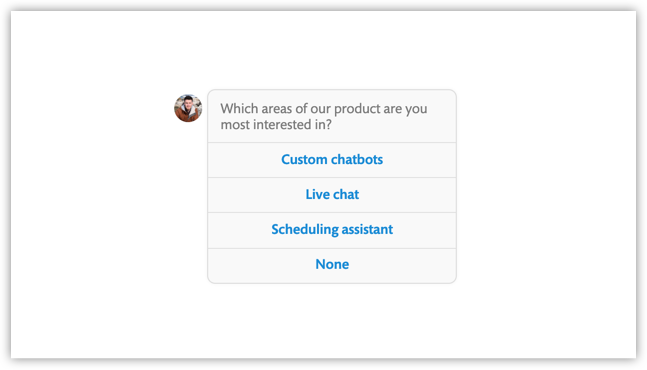647x370 pixels.
Task: Tap the second reply choice, Live chat
Action: click(332, 195)
